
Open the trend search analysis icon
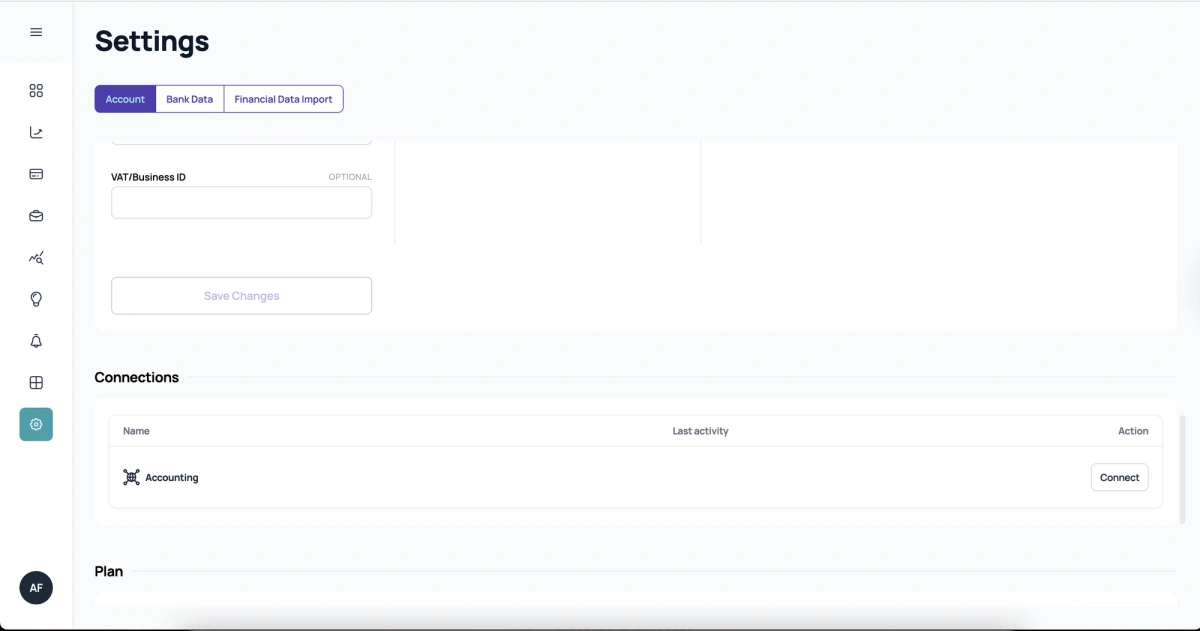click(36, 258)
